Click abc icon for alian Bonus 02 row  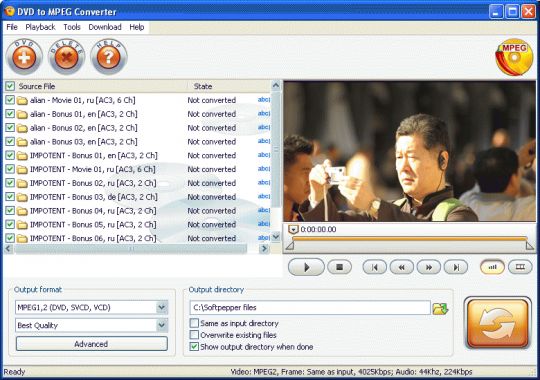point(264,127)
